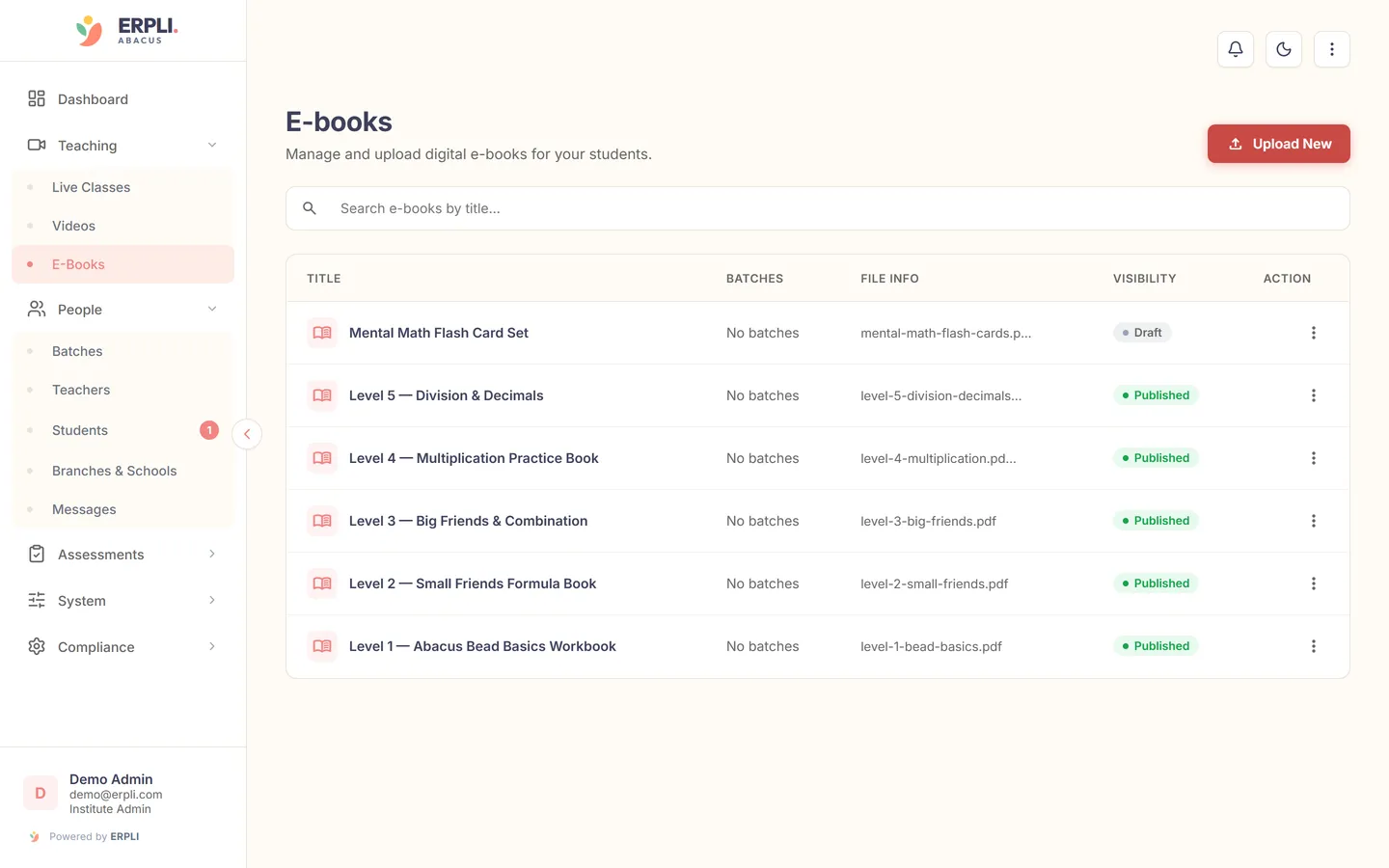
Task: Expand the System section chevron
Action: tap(212, 600)
